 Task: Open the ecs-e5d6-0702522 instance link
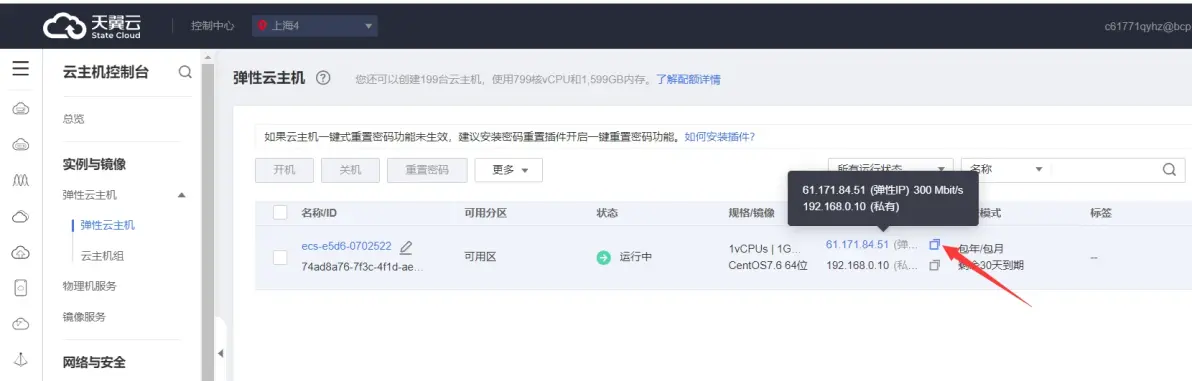(x=347, y=246)
